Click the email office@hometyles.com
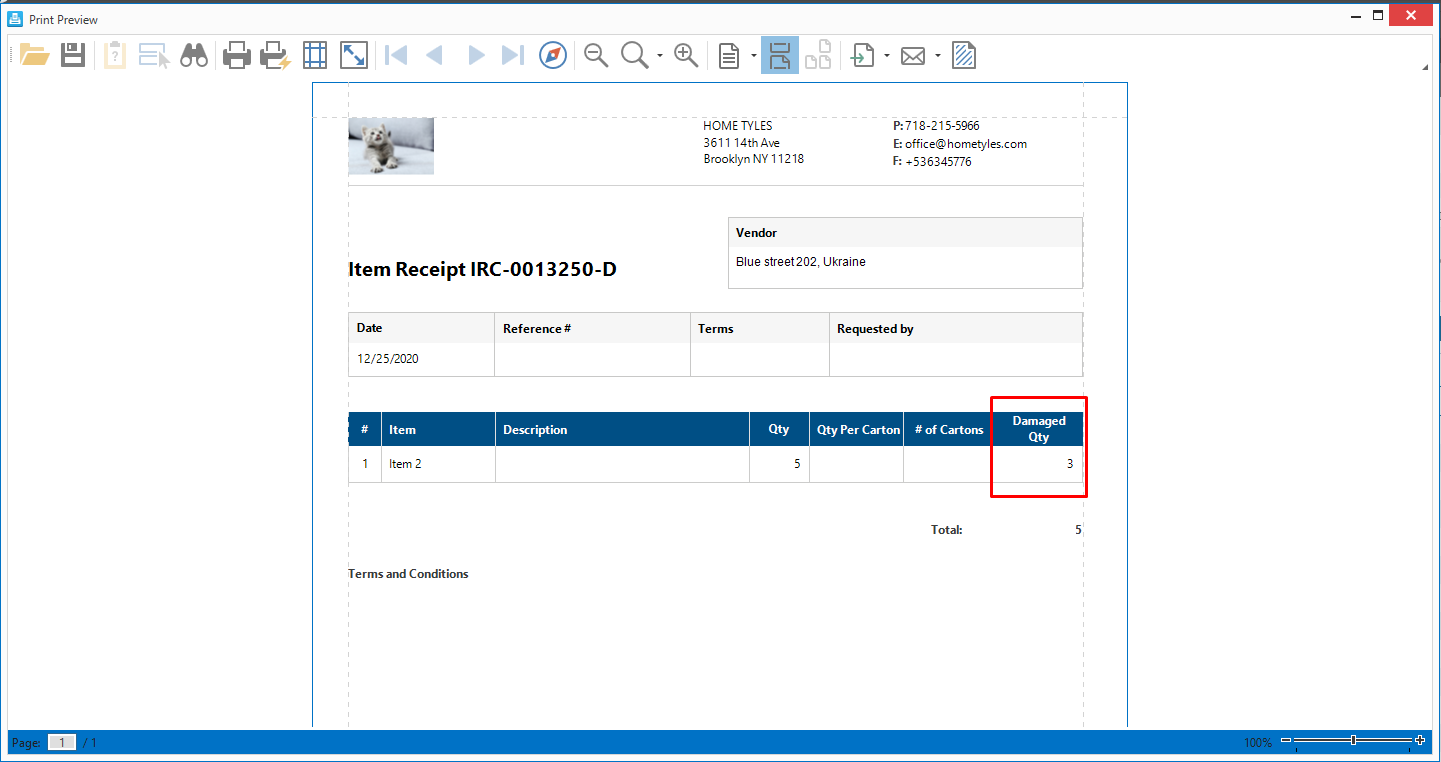The height and width of the screenshot is (762, 1441). pyautogui.click(x=966, y=144)
